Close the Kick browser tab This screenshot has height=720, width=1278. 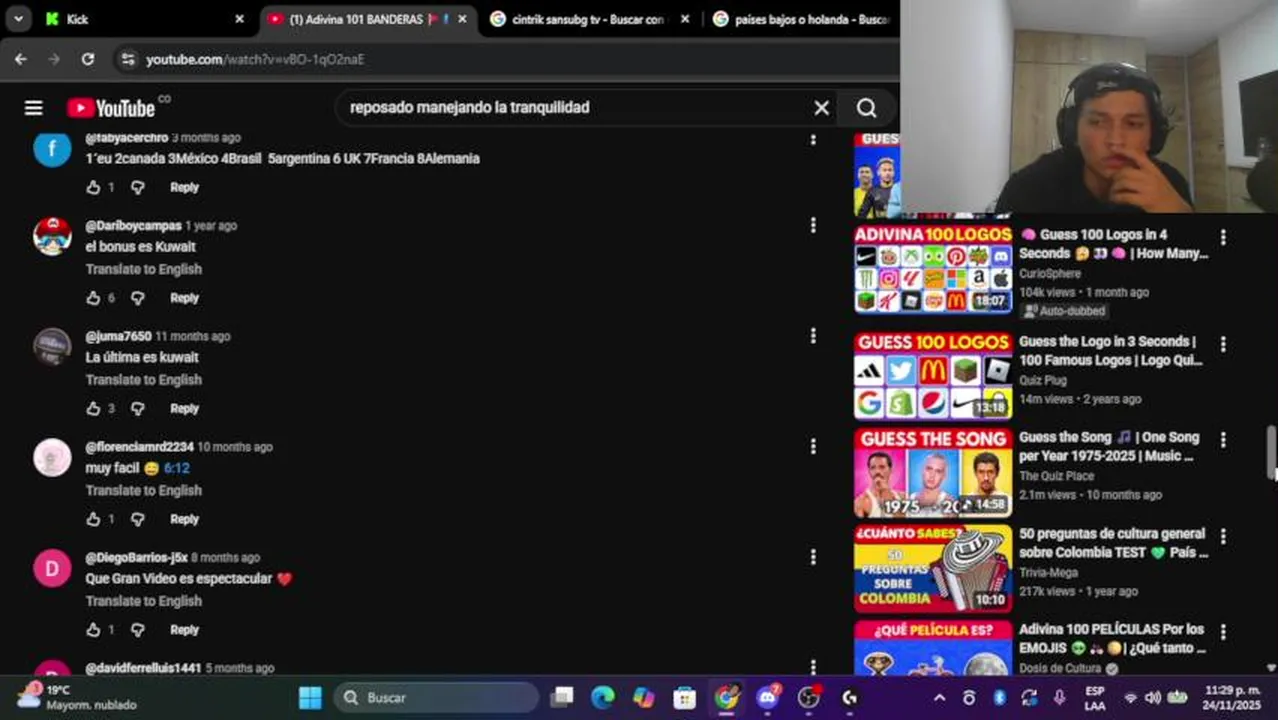point(239,19)
